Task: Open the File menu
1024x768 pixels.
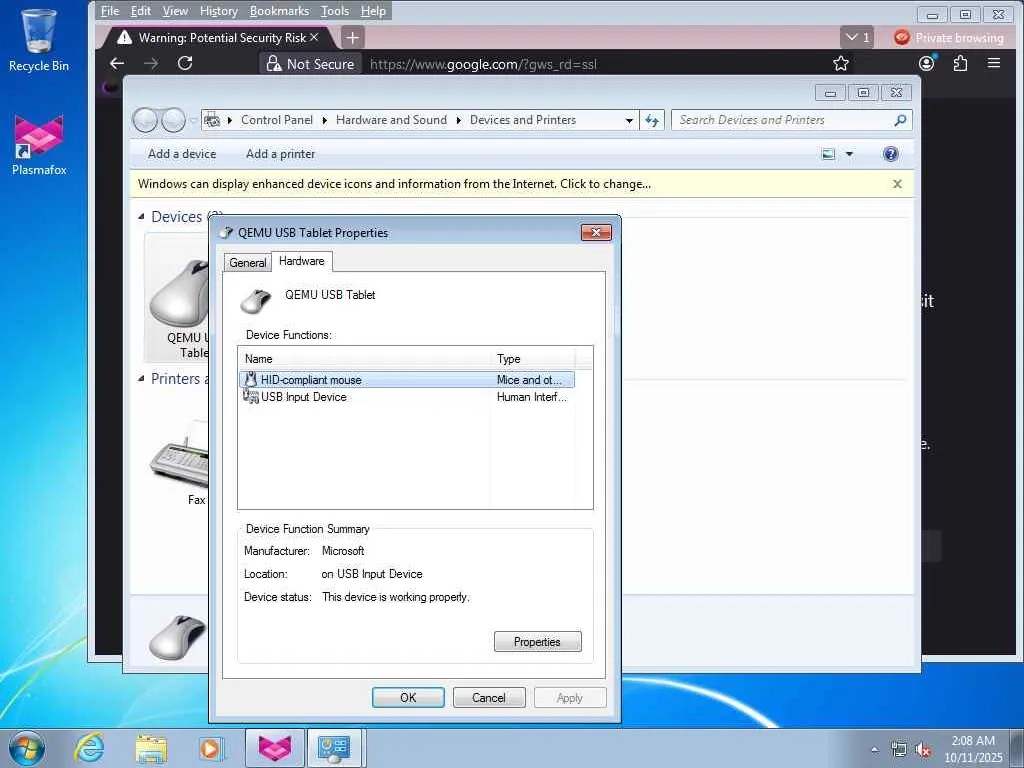Action: click(110, 11)
